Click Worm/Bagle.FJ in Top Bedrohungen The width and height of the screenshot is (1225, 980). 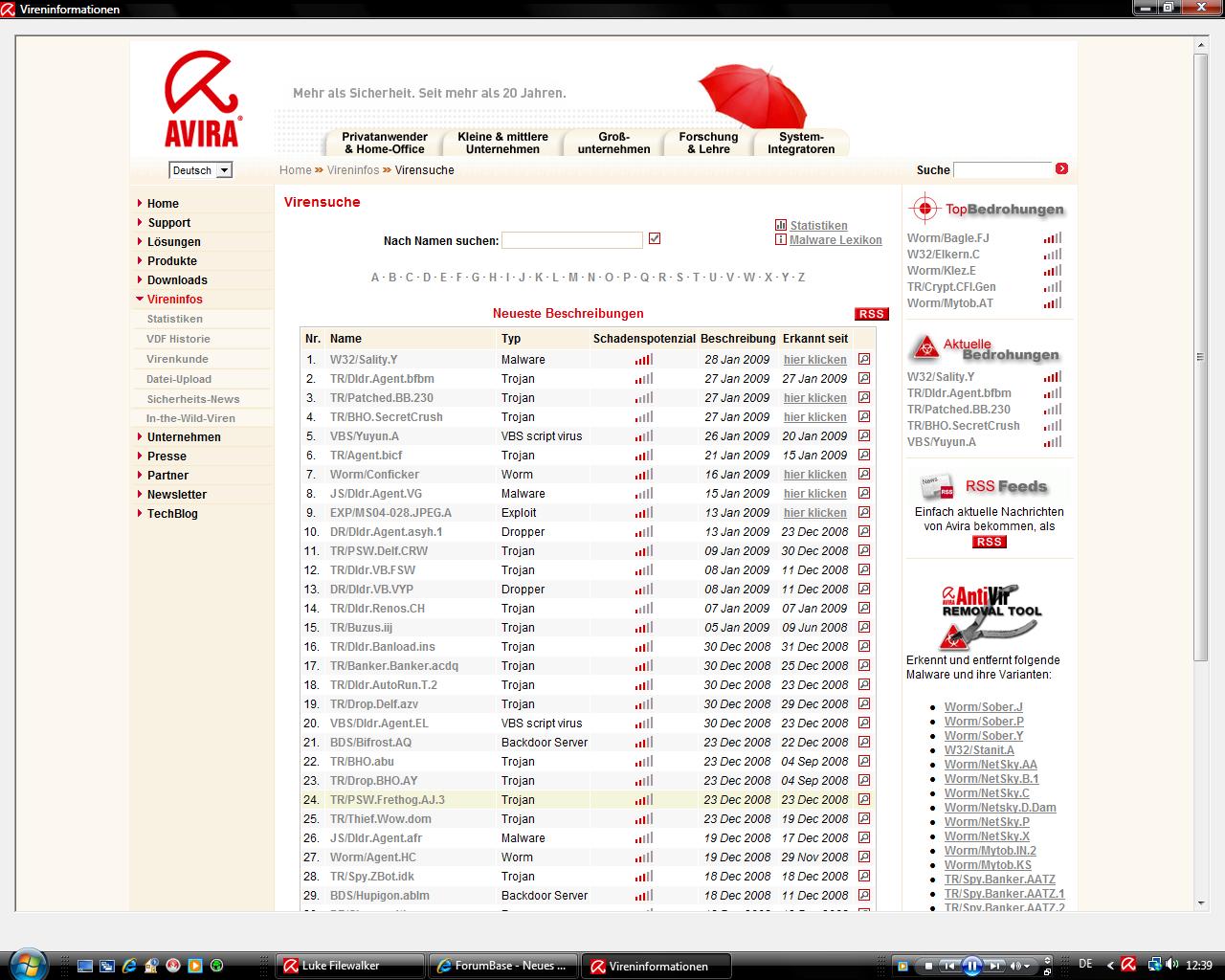pyautogui.click(x=947, y=238)
